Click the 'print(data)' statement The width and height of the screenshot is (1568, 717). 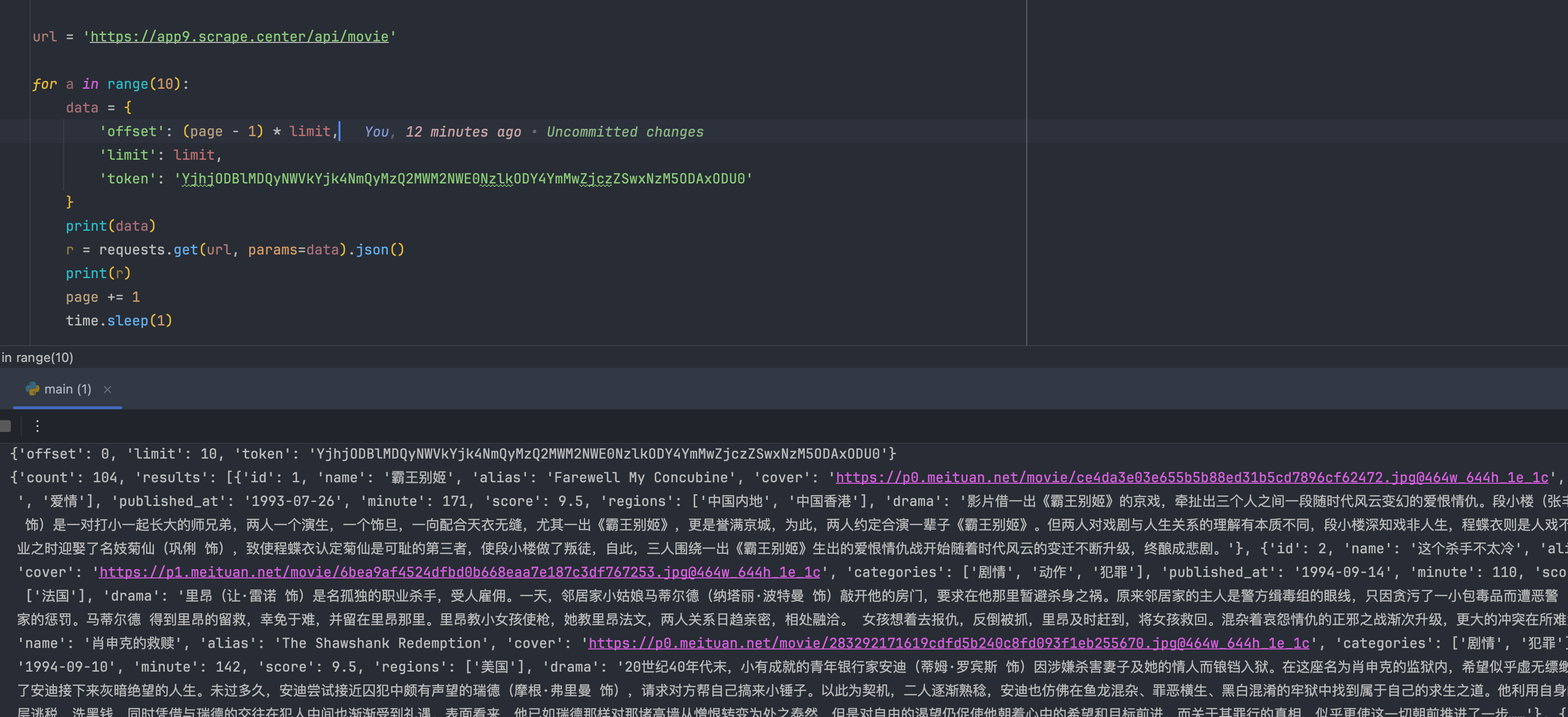coord(110,226)
